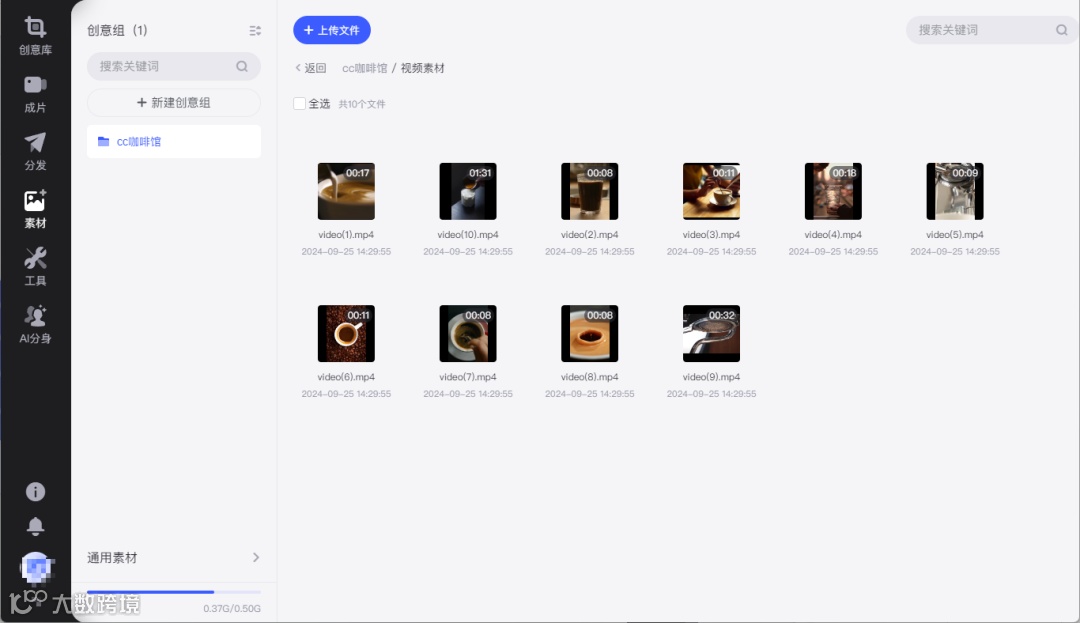Open video(10).mp4 thumbnail
The width and height of the screenshot is (1080, 623).
pyautogui.click(x=468, y=191)
